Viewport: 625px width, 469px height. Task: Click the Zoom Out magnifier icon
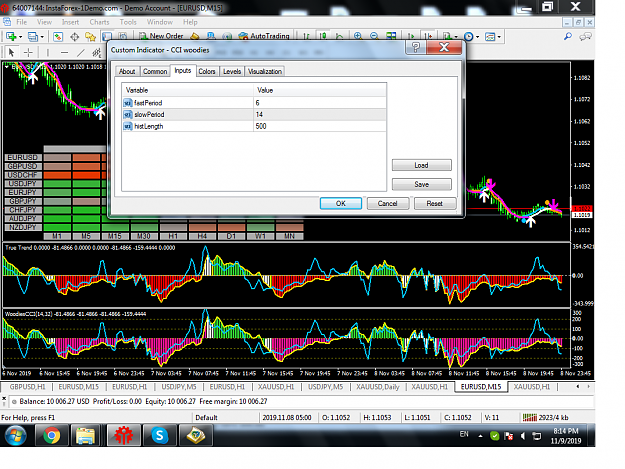pos(374,36)
